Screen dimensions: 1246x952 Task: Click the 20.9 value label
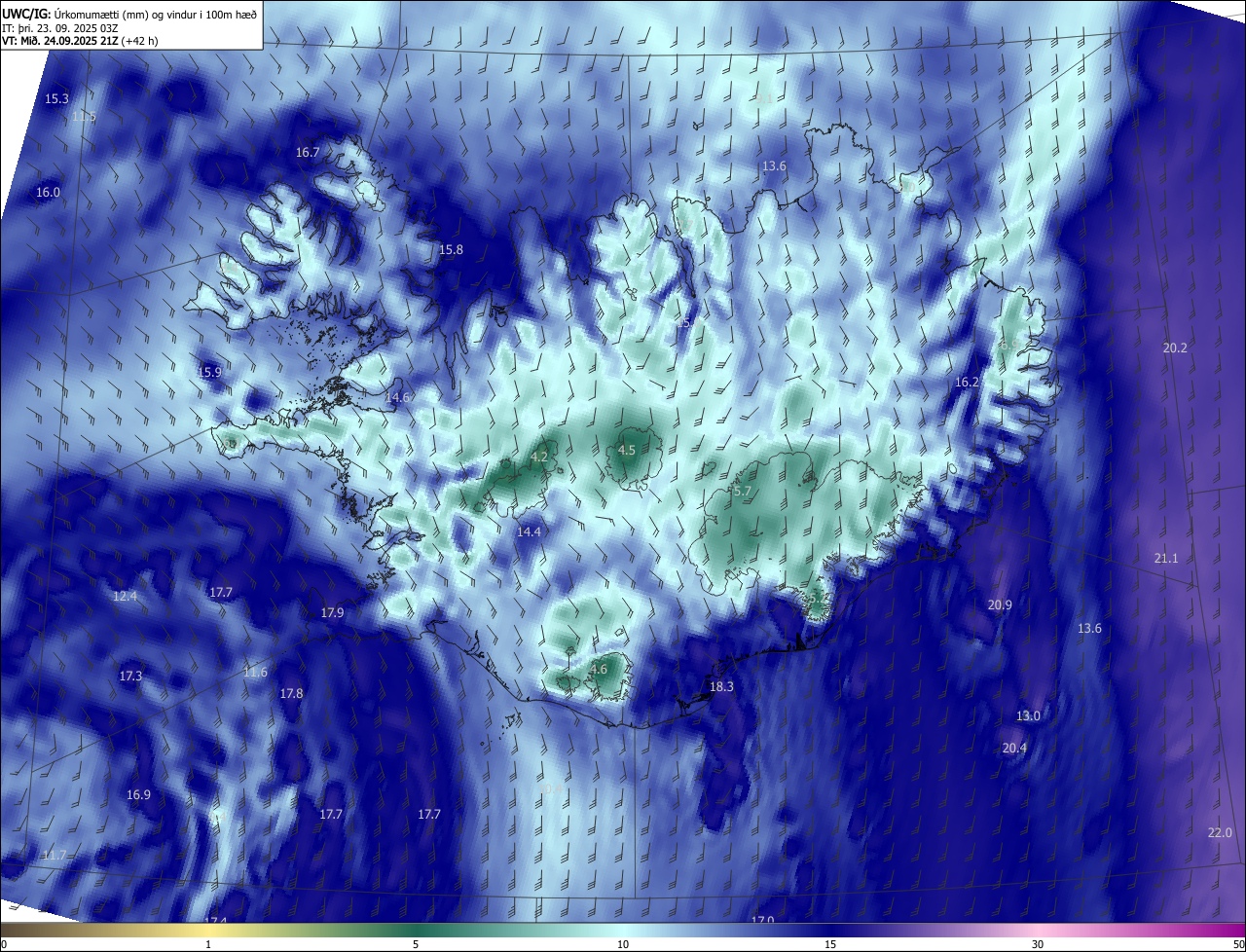coord(1000,604)
